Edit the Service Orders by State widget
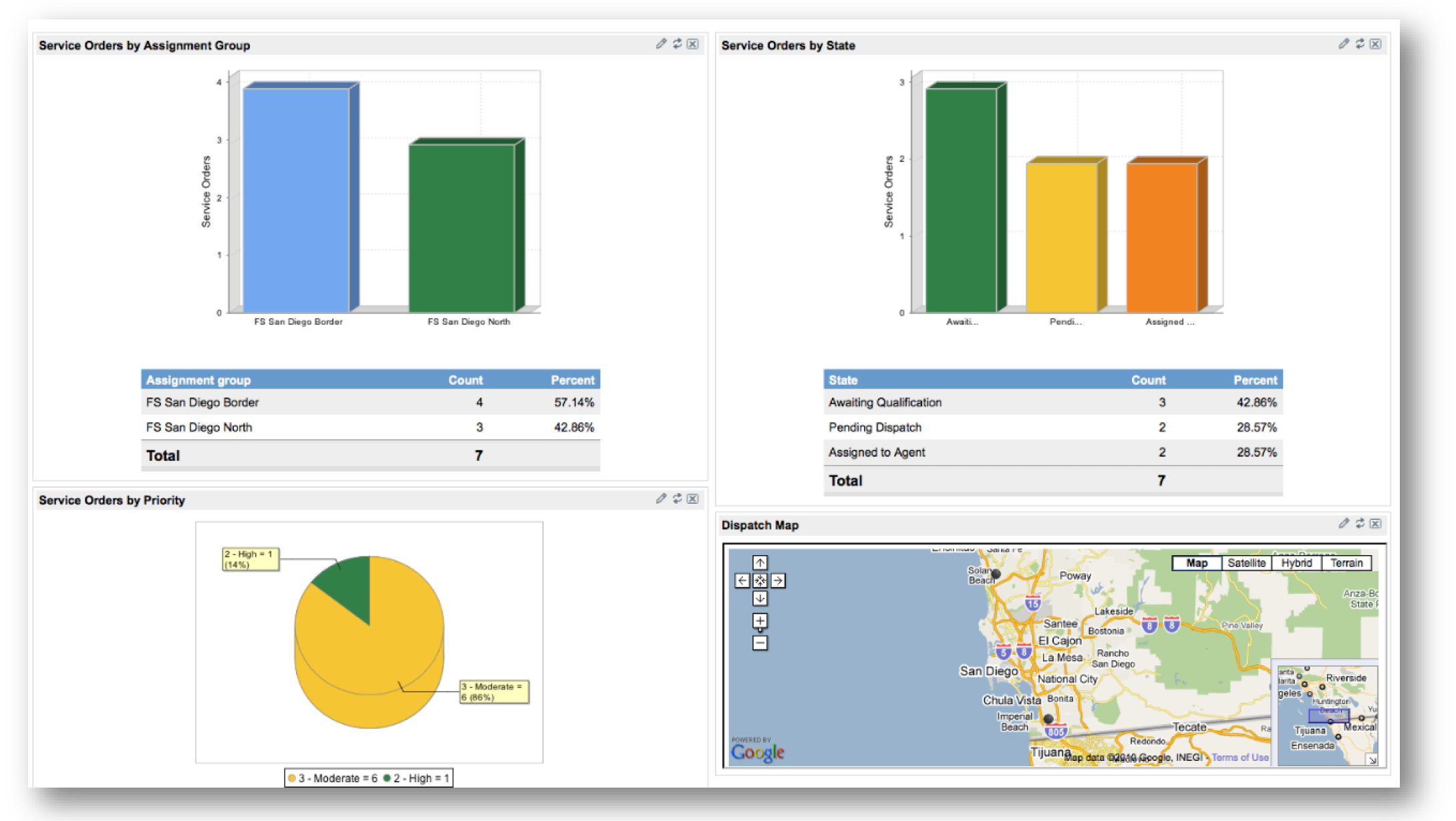Screen dimensions: 1456x821 pos(1344,44)
